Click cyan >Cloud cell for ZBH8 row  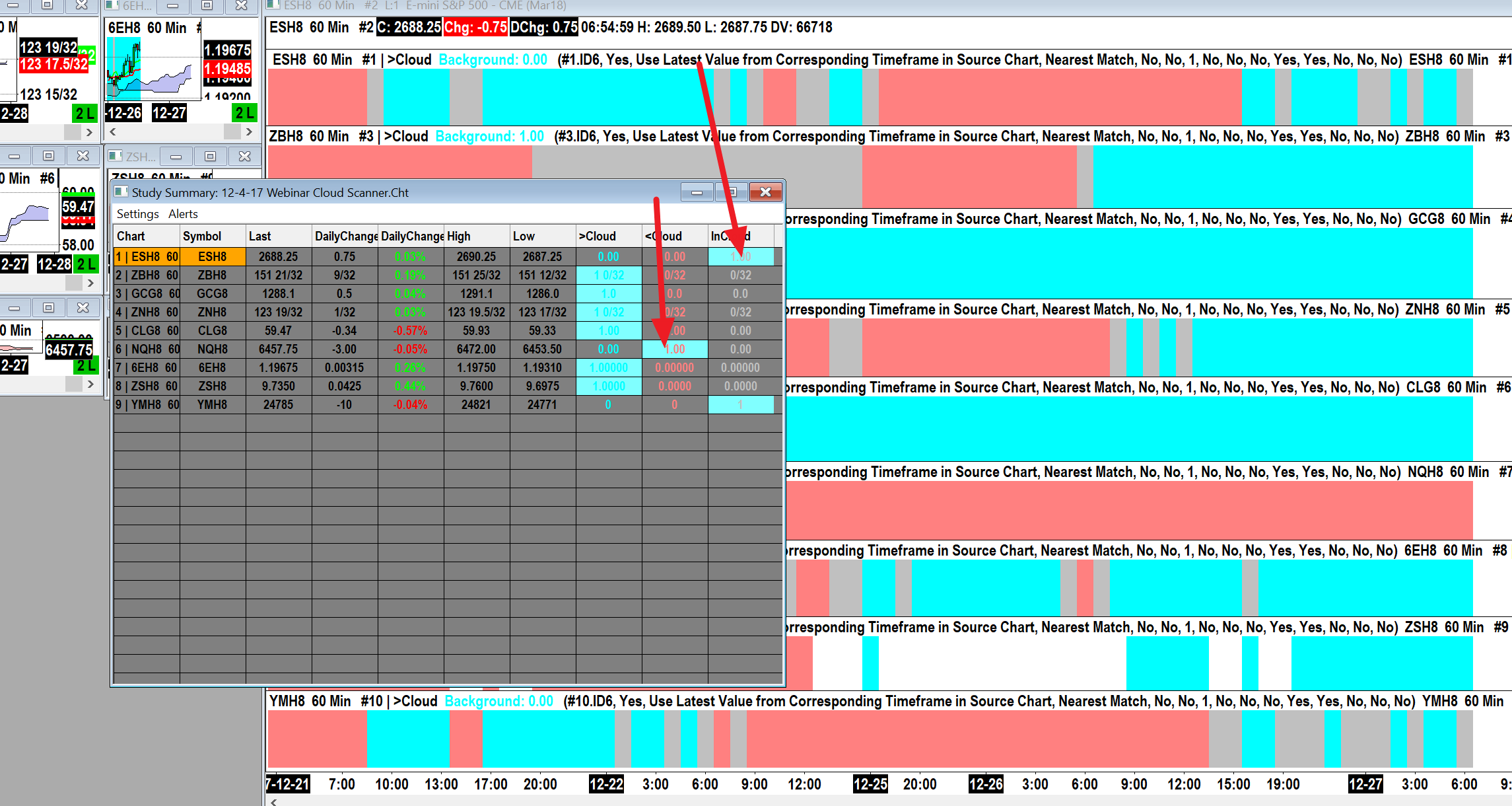608,275
